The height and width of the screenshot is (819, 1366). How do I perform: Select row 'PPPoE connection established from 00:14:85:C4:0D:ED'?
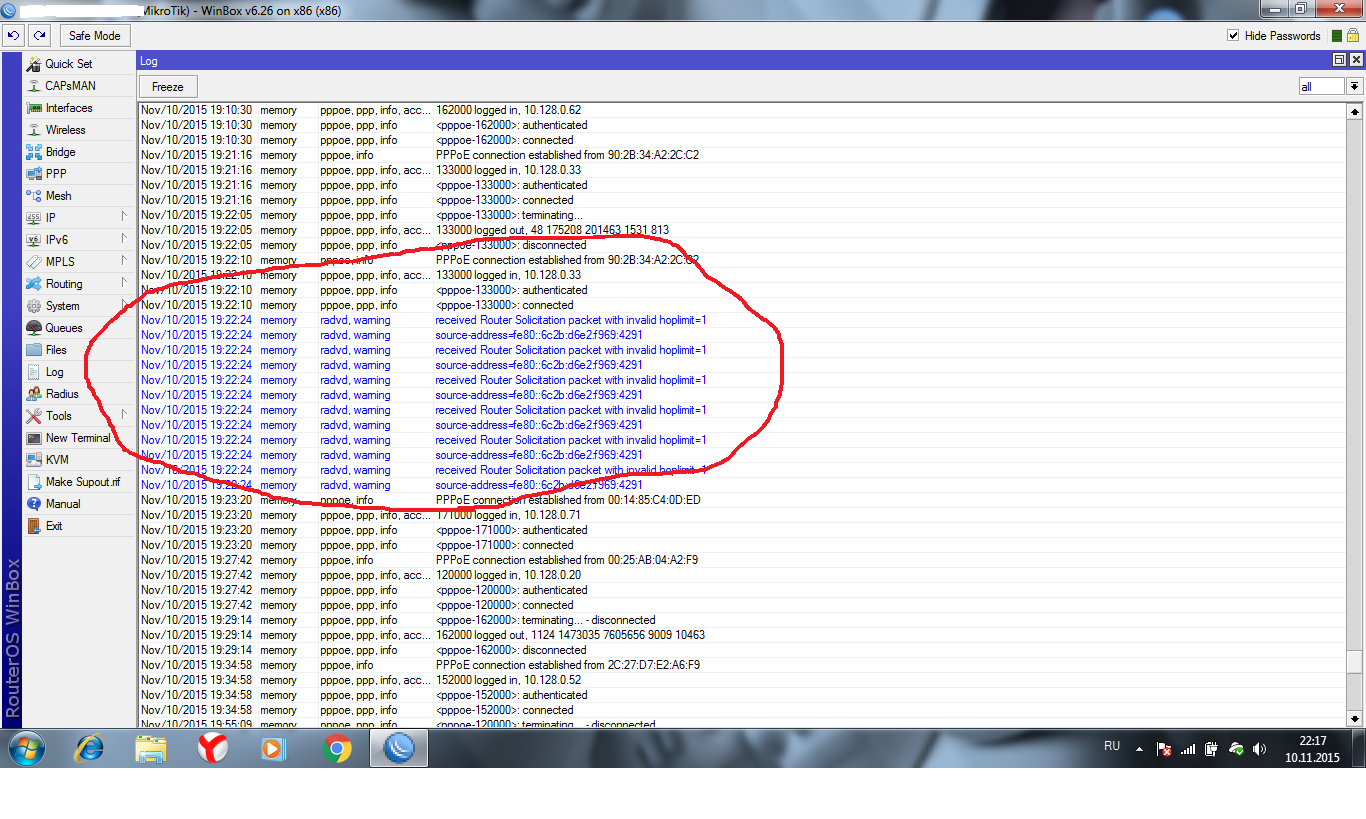(742, 500)
